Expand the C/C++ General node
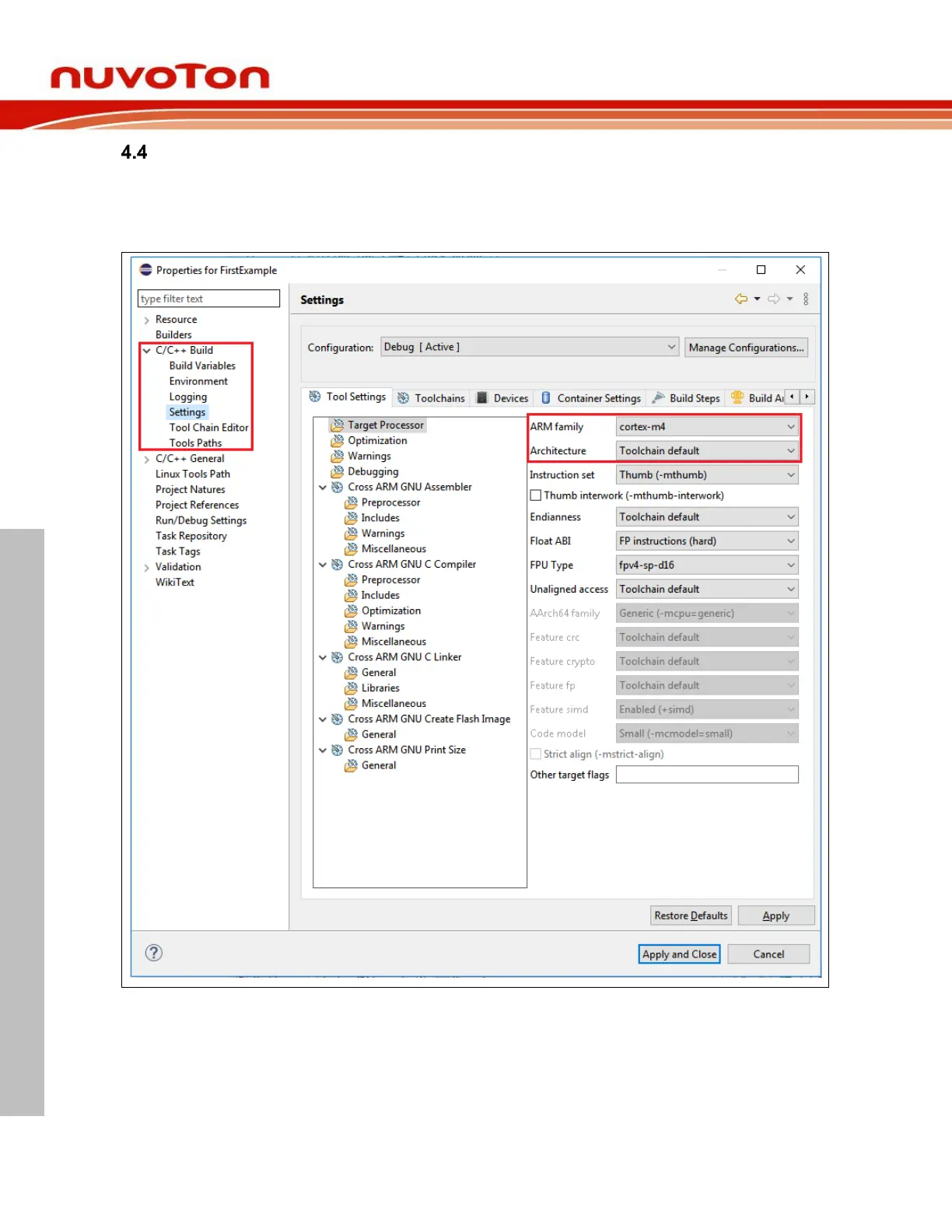952x1232 pixels. (x=146, y=460)
